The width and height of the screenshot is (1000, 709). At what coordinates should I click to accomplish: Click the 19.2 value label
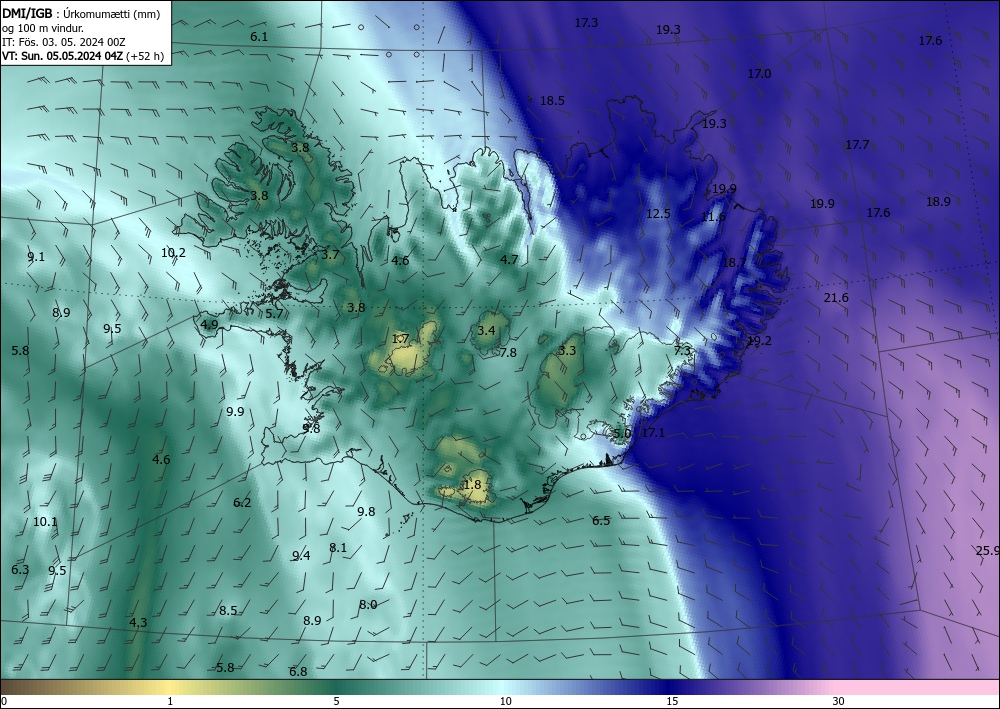click(759, 341)
